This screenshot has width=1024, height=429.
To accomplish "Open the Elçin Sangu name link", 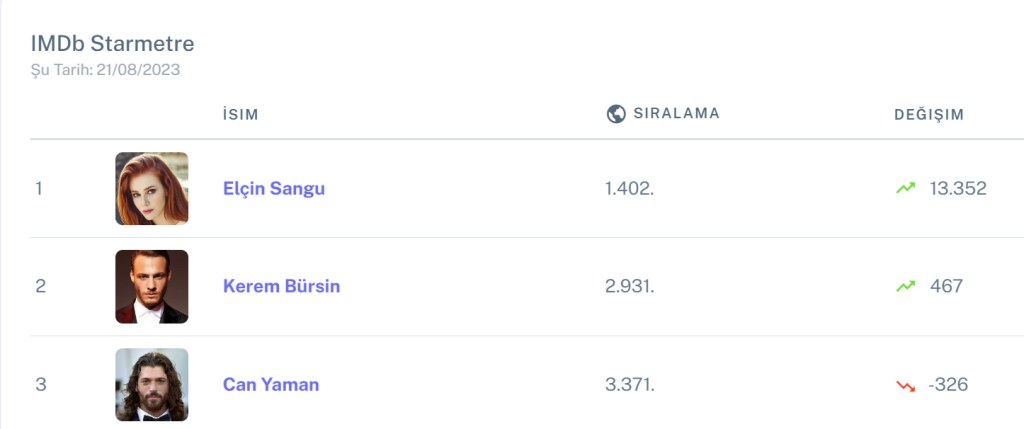I will point(274,188).
